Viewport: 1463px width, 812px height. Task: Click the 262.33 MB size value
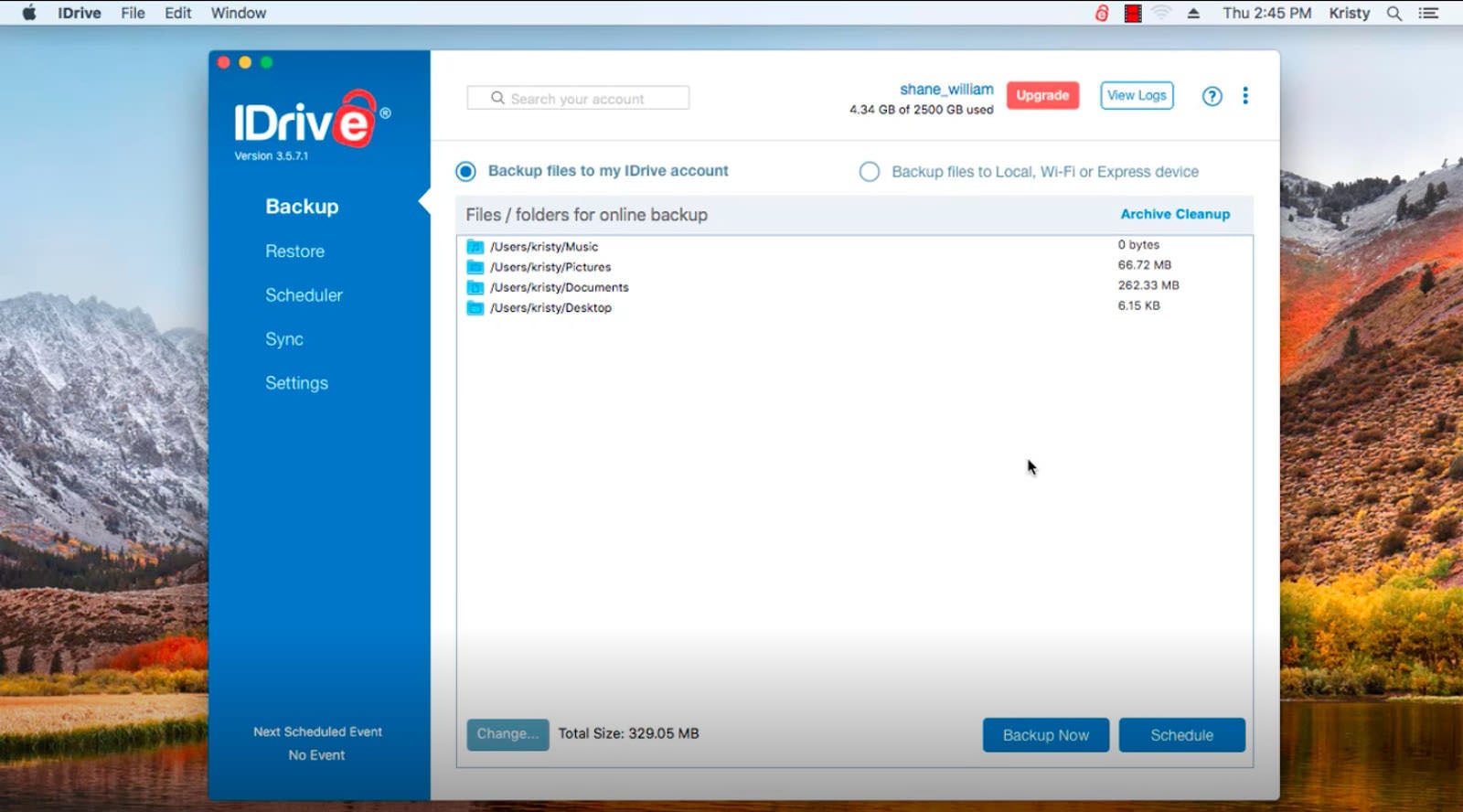[1148, 285]
